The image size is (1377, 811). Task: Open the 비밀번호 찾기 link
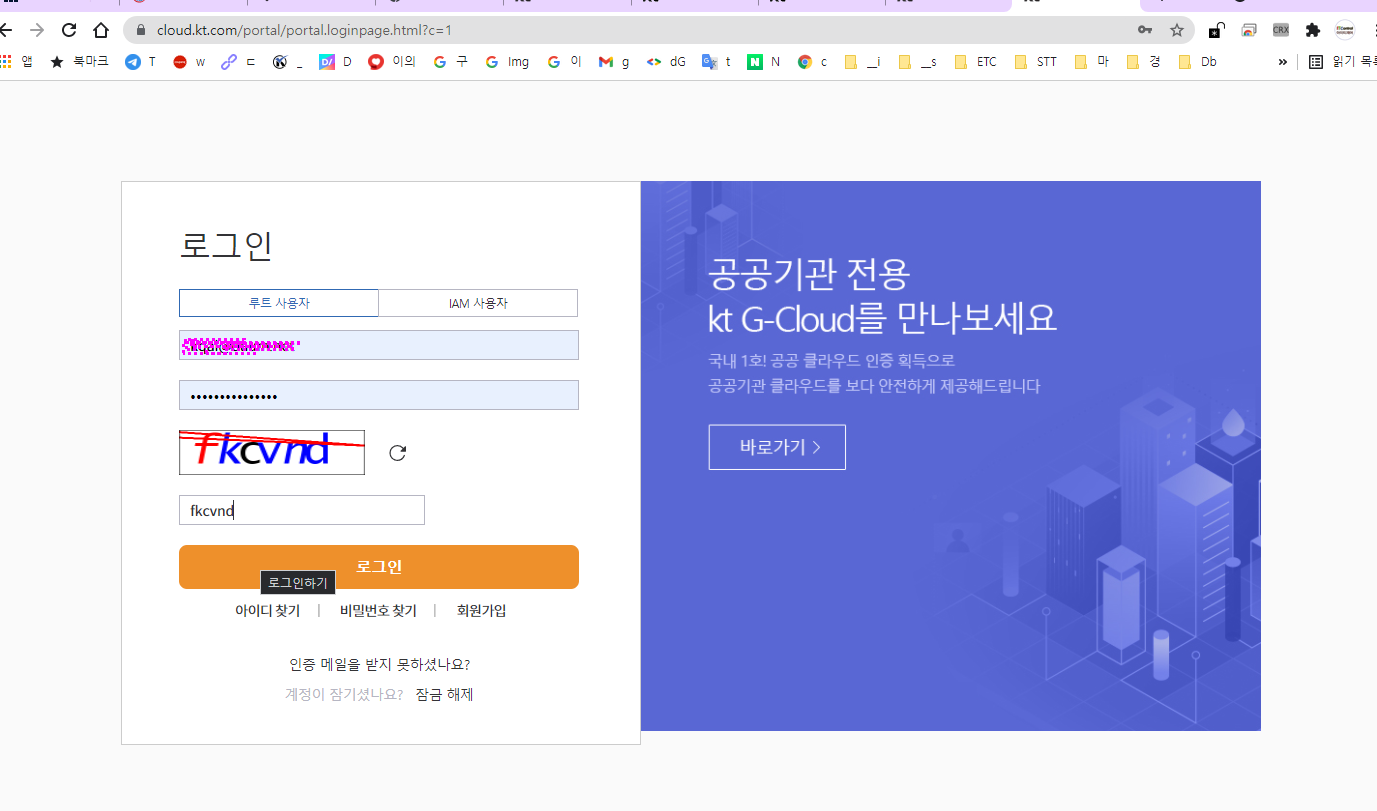(378, 611)
